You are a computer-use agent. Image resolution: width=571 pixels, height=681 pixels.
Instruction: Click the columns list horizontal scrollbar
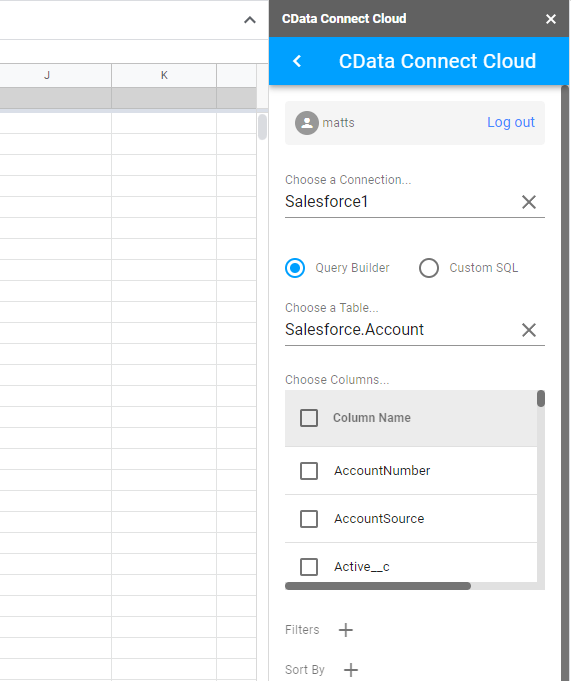point(378,586)
